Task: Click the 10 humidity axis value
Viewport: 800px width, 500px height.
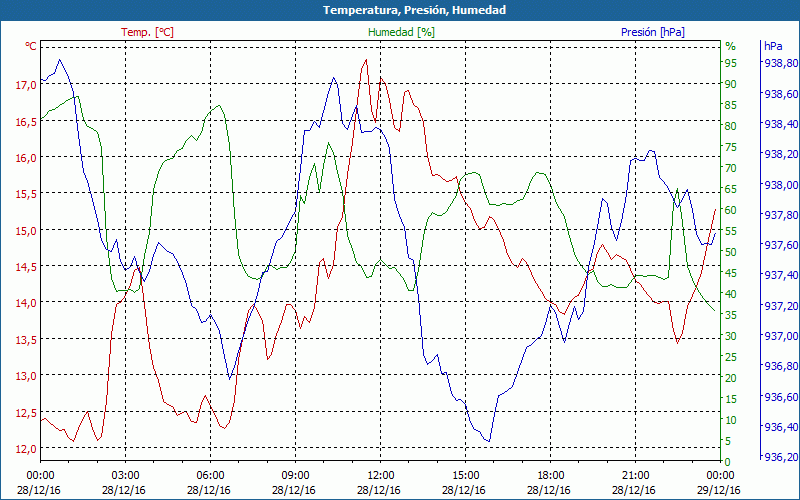Action: point(731,420)
